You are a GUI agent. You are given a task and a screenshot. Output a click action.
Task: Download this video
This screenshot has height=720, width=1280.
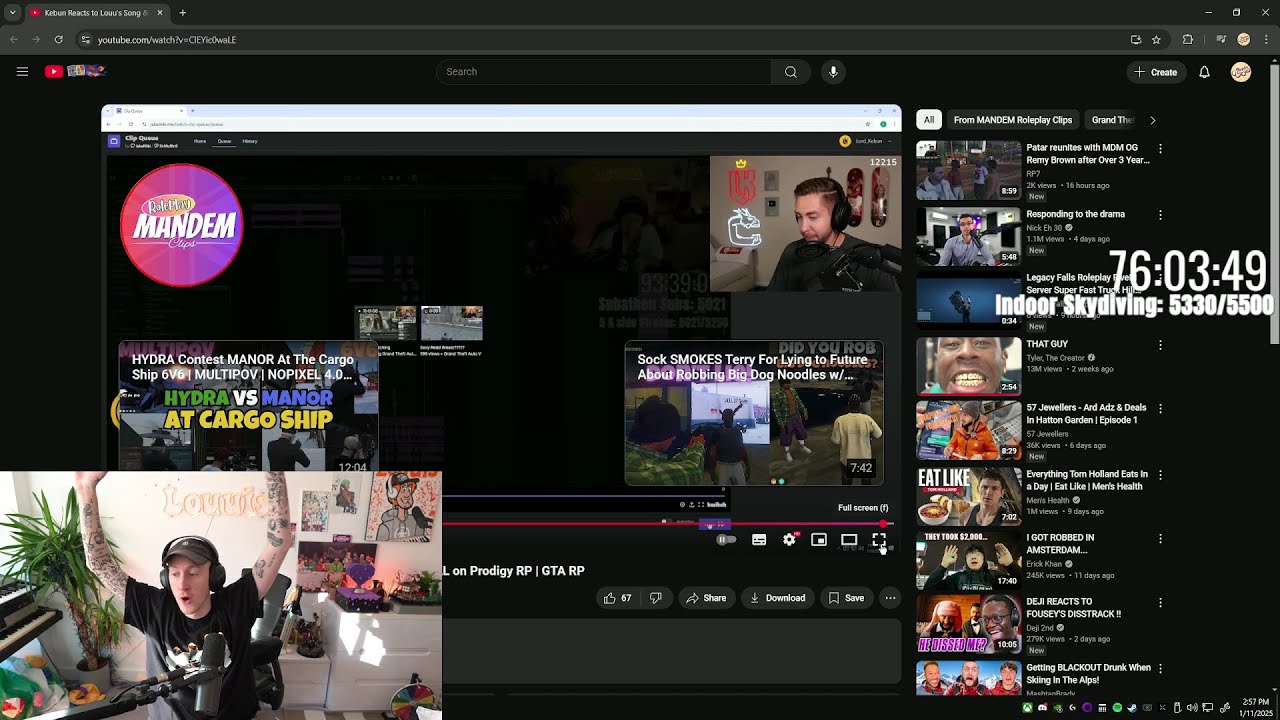coord(778,598)
